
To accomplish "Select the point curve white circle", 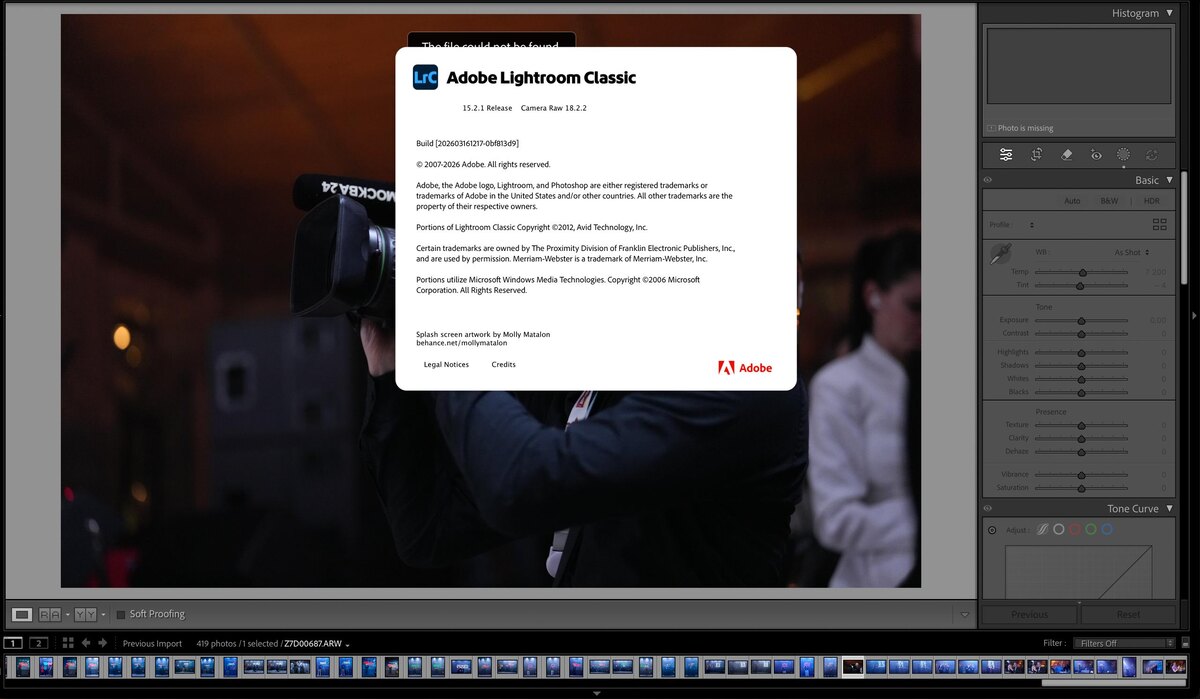I will pos(1059,529).
